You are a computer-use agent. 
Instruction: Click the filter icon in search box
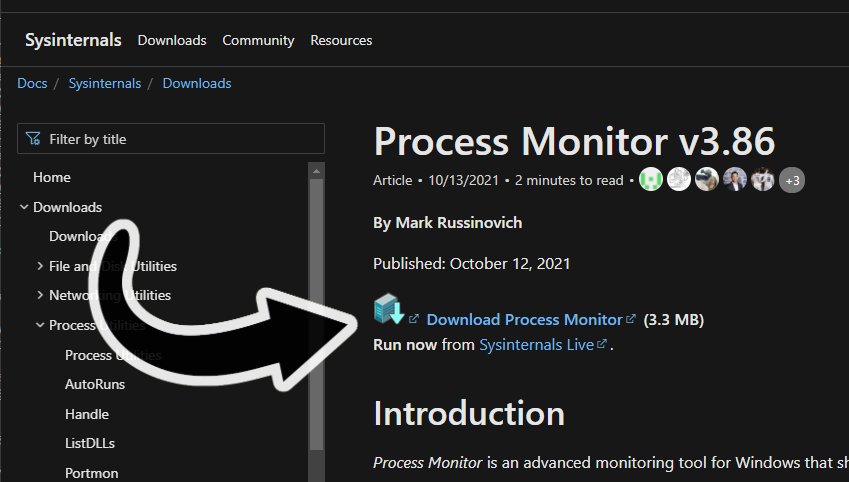tap(34, 139)
